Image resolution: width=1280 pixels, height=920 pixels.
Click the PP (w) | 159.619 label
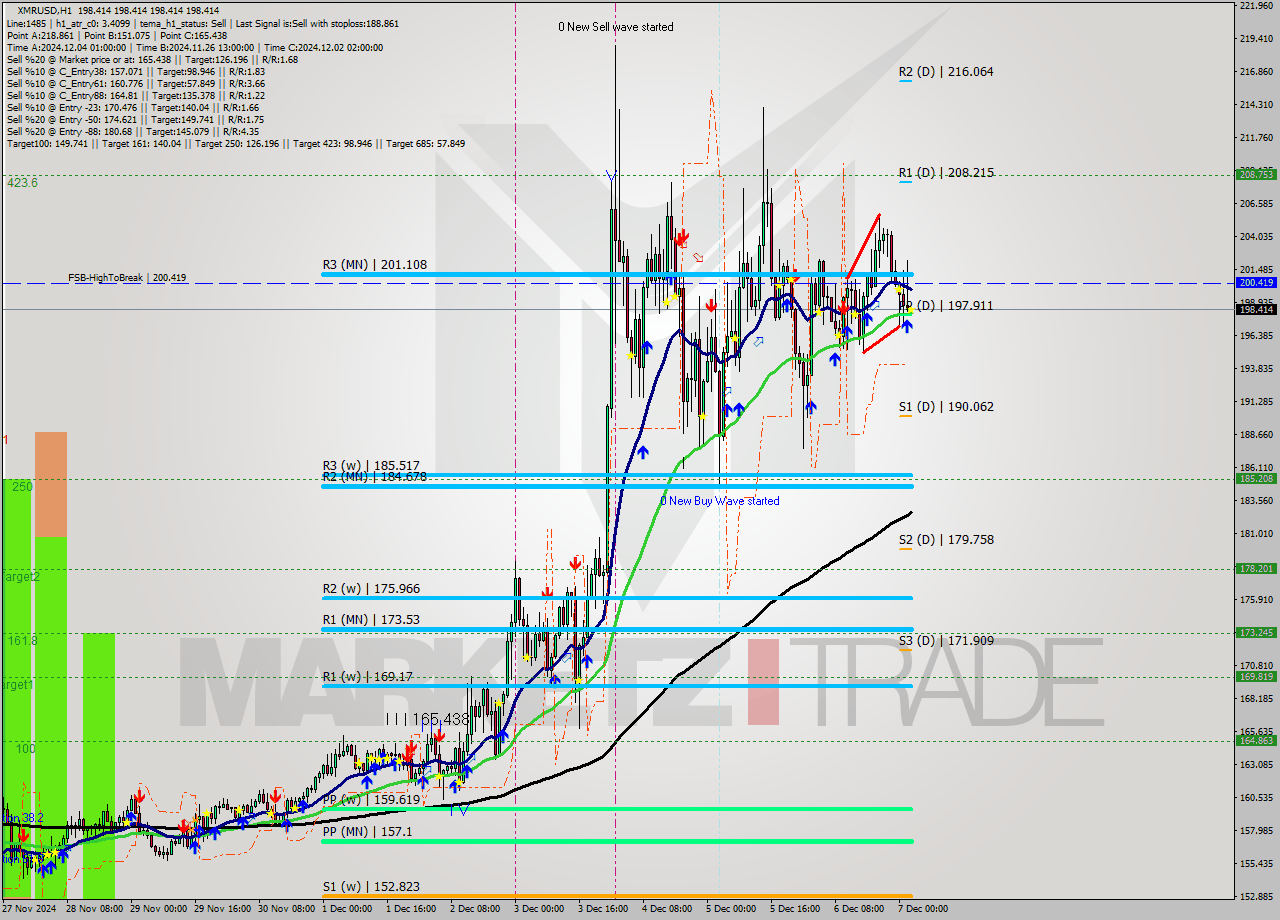[371, 800]
